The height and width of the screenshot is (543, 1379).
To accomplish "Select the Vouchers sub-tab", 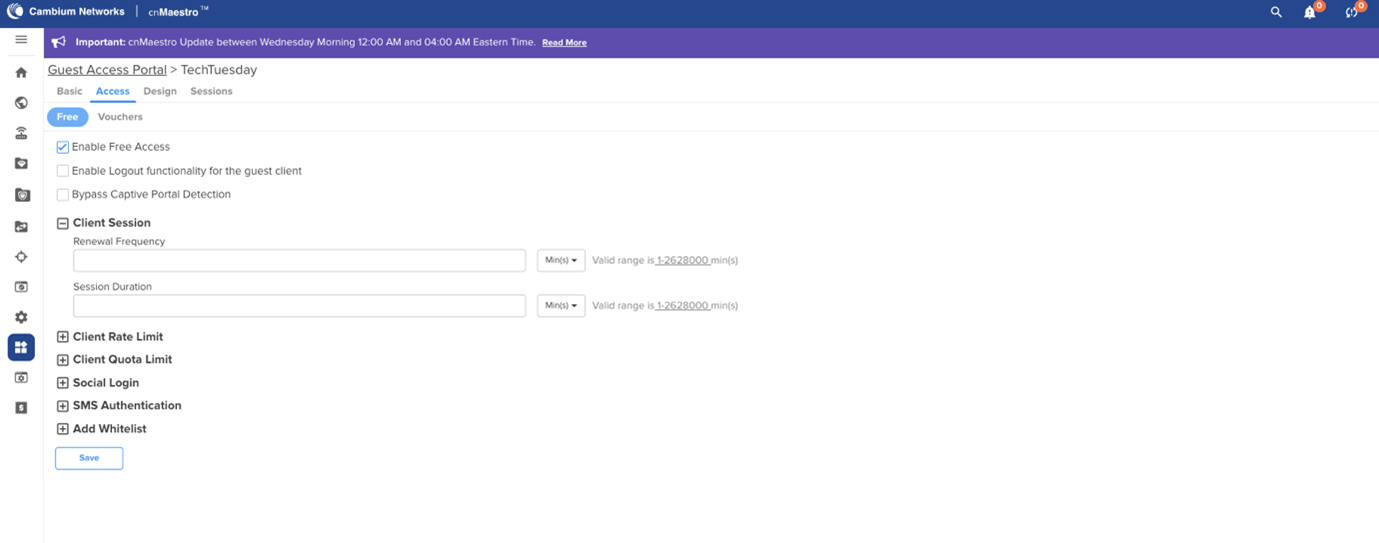I will [x=120, y=117].
